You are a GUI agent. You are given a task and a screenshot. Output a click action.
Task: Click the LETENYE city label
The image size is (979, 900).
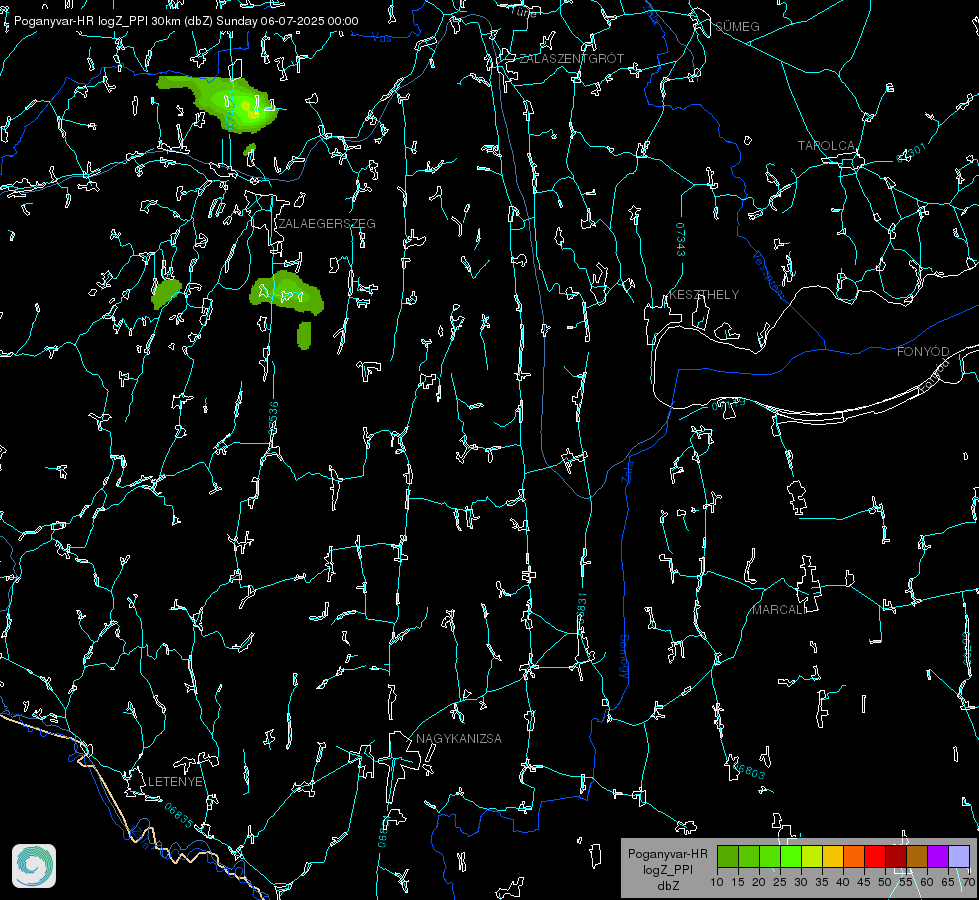[175, 781]
